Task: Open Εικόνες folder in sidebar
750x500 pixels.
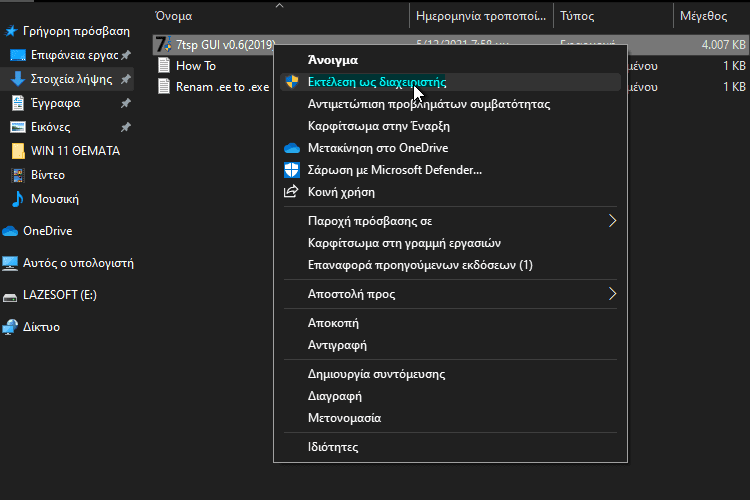Action: pos(50,127)
